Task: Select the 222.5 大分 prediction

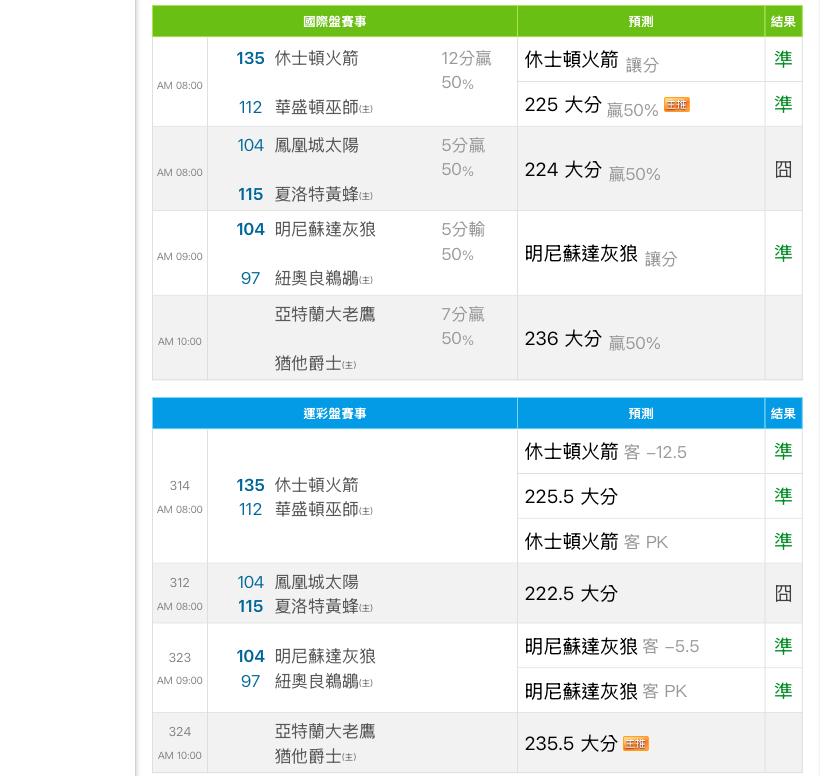Action: pyautogui.click(x=571, y=593)
